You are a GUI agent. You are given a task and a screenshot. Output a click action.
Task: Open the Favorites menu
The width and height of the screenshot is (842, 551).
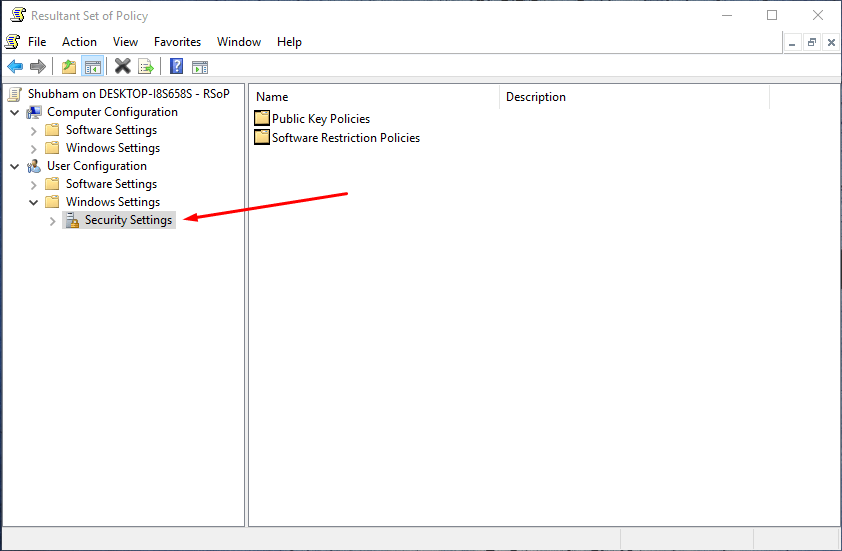[x=177, y=42]
